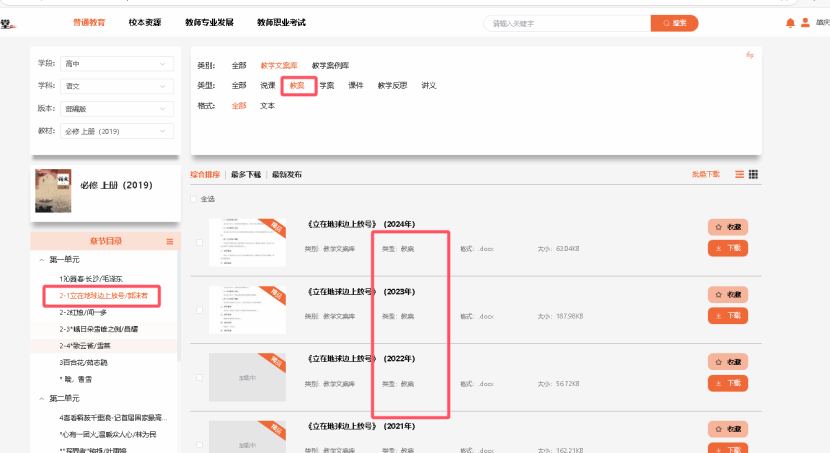
Task: Switch to grid view layout
Action: 753,174
